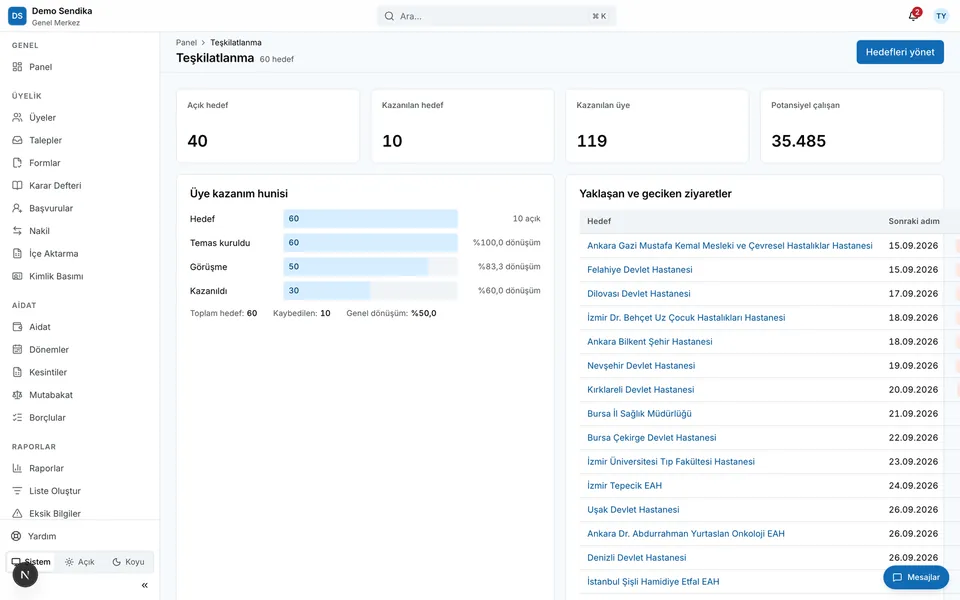Open the notifications bell icon

(x=913, y=16)
